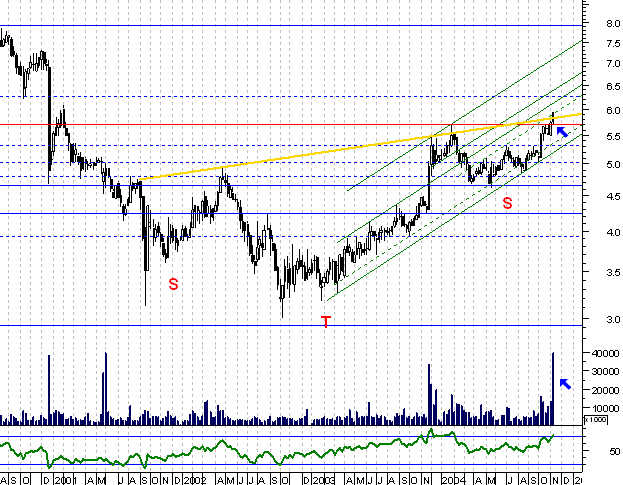
Task: Select the red horizontal resistance line
Action: 250,125
